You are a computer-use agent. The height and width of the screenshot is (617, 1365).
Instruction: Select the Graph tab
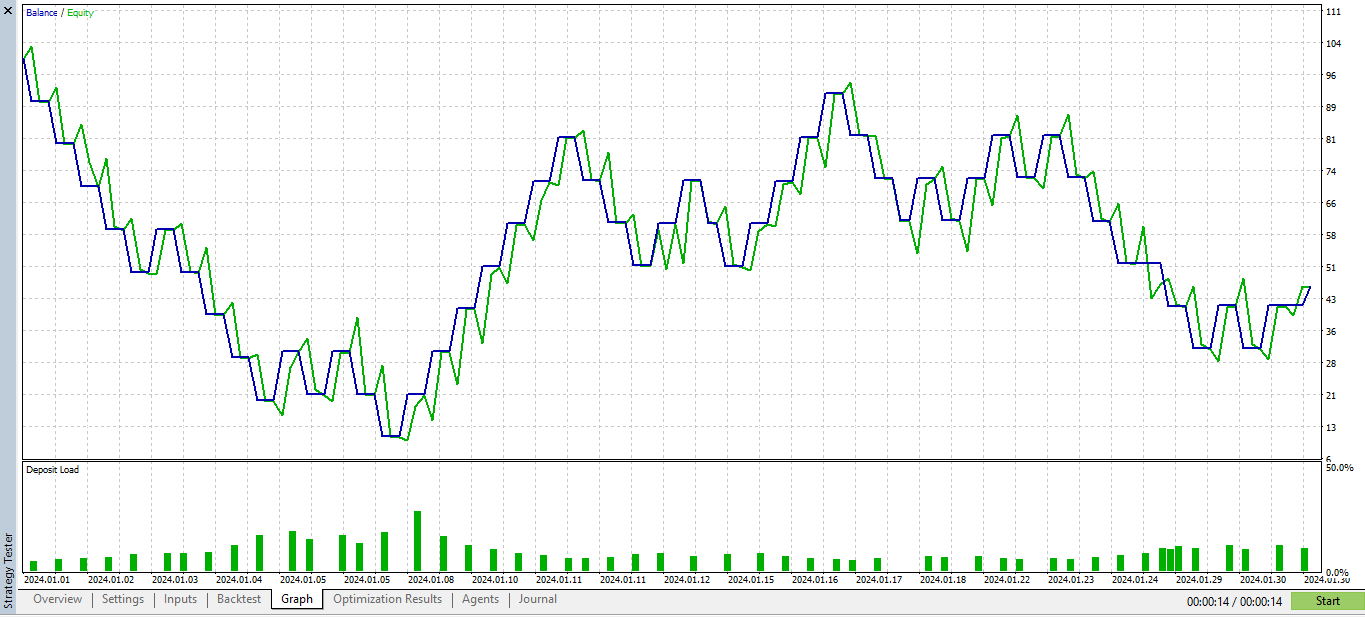(x=296, y=599)
